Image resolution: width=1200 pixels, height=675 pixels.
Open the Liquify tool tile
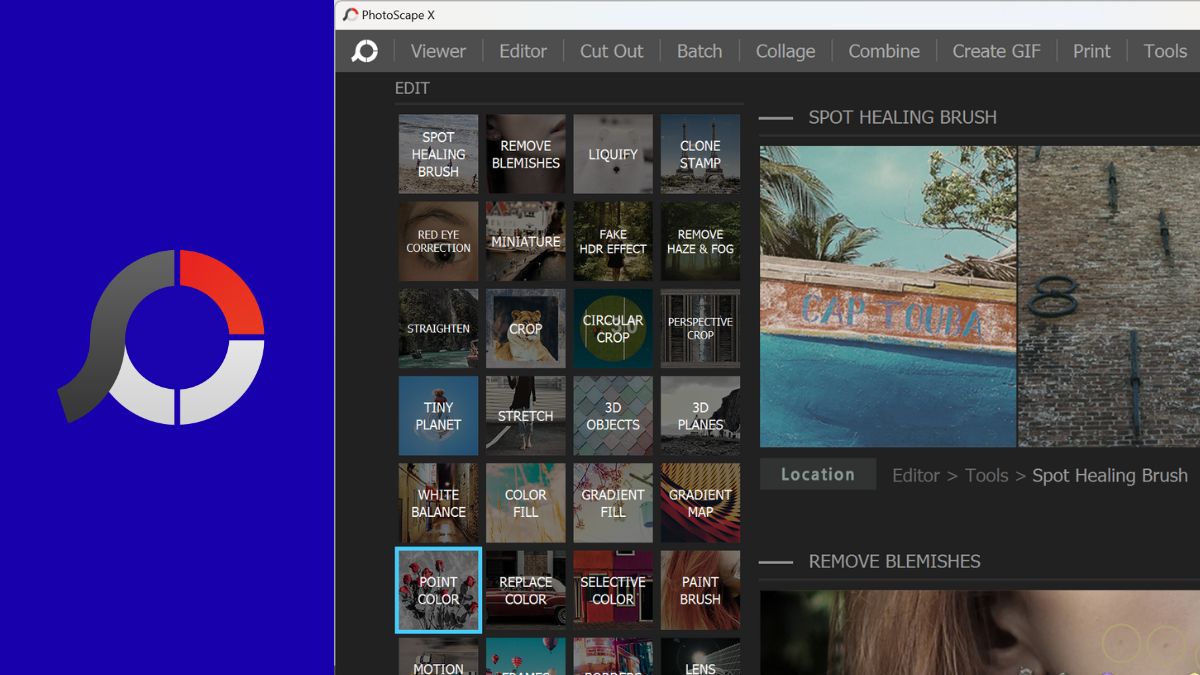click(613, 154)
